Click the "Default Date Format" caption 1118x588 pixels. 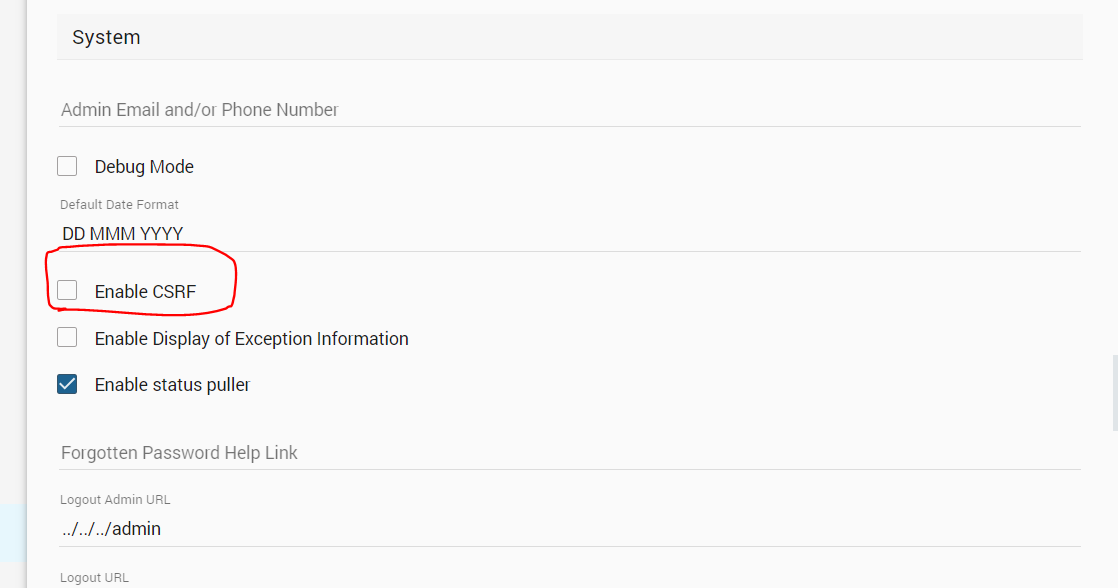coord(119,205)
